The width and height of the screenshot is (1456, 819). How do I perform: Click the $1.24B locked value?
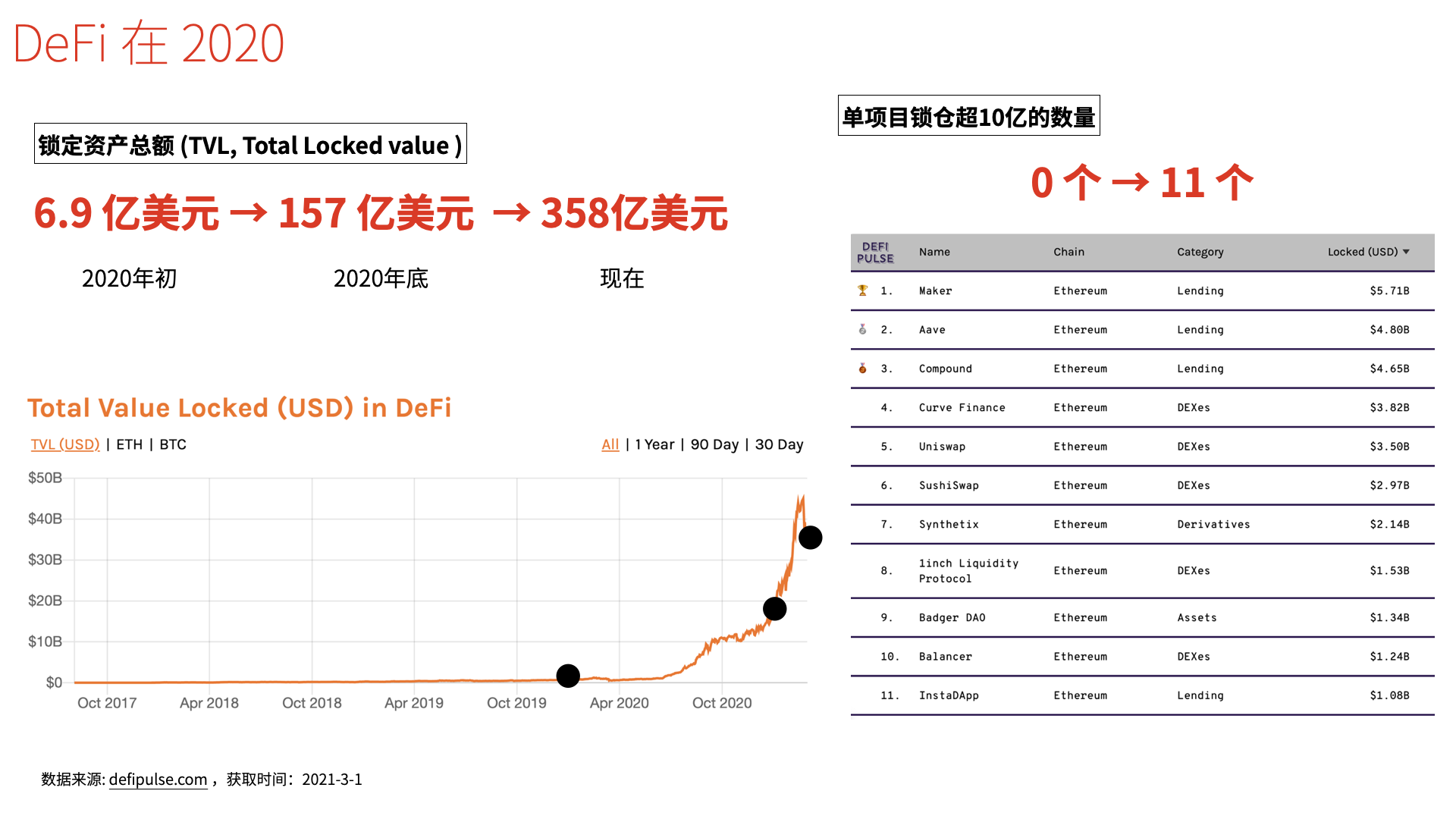[x=1389, y=657]
